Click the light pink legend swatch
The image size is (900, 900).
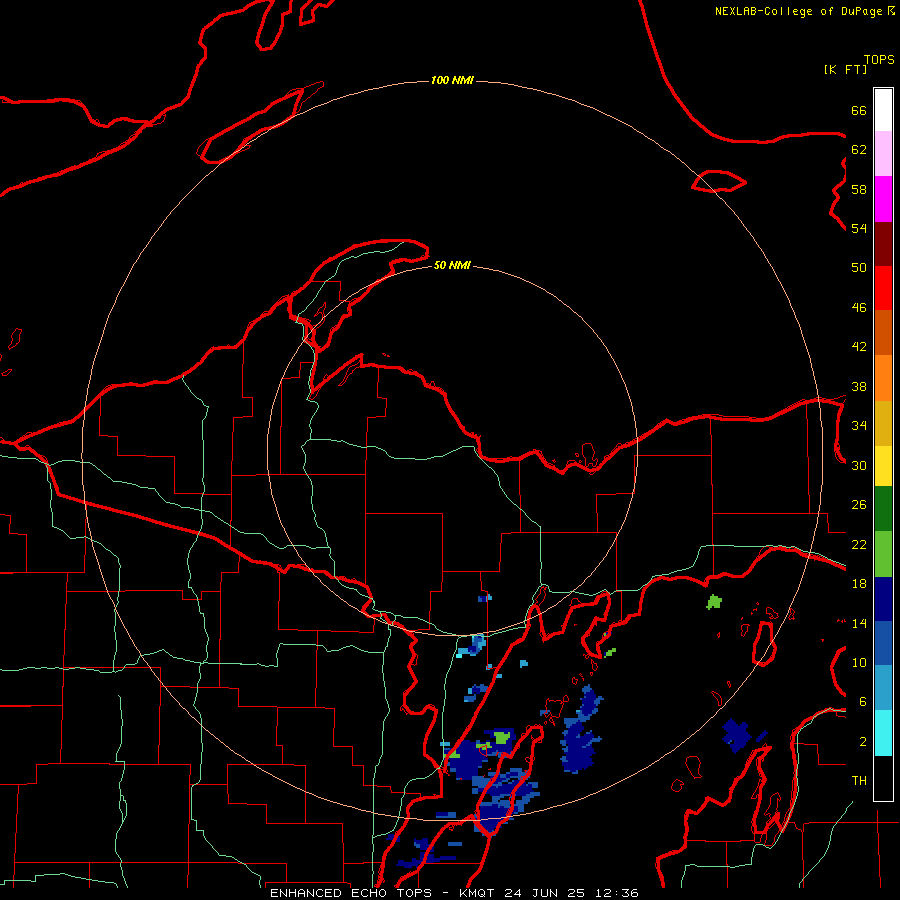(883, 153)
